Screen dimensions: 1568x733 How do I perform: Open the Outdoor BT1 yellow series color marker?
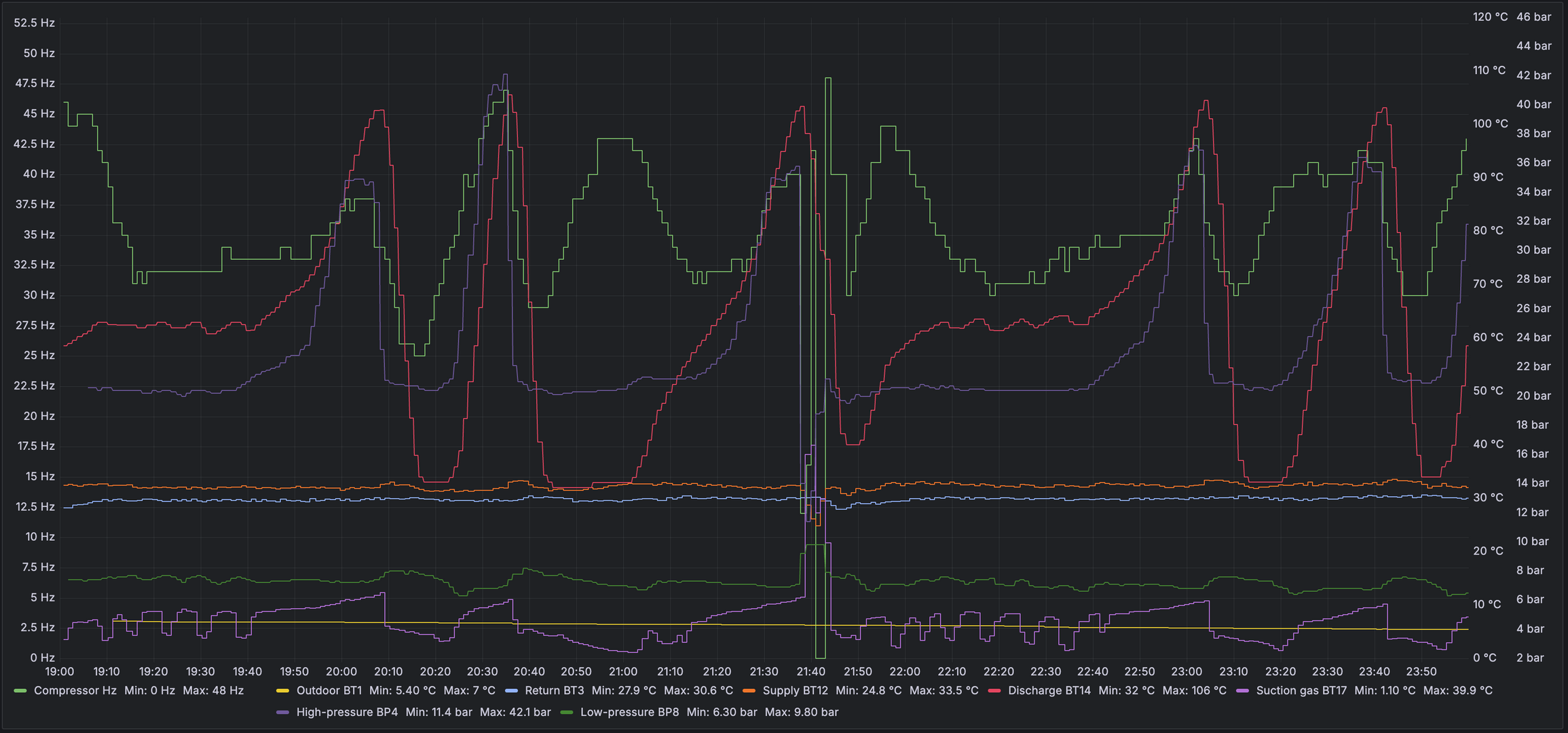click(282, 691)
